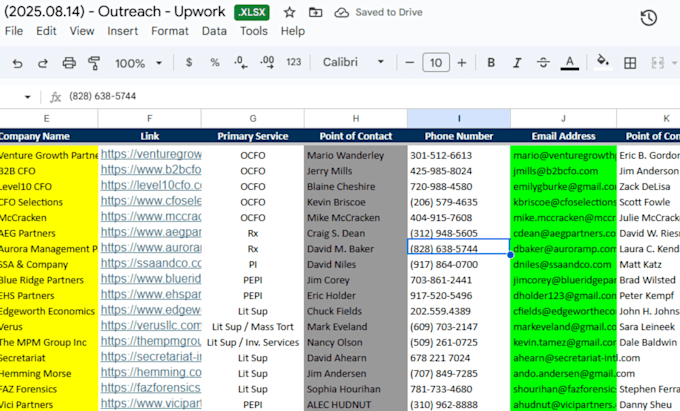Open the File menu
The image size is (680, 411).
tap(14, 31)
